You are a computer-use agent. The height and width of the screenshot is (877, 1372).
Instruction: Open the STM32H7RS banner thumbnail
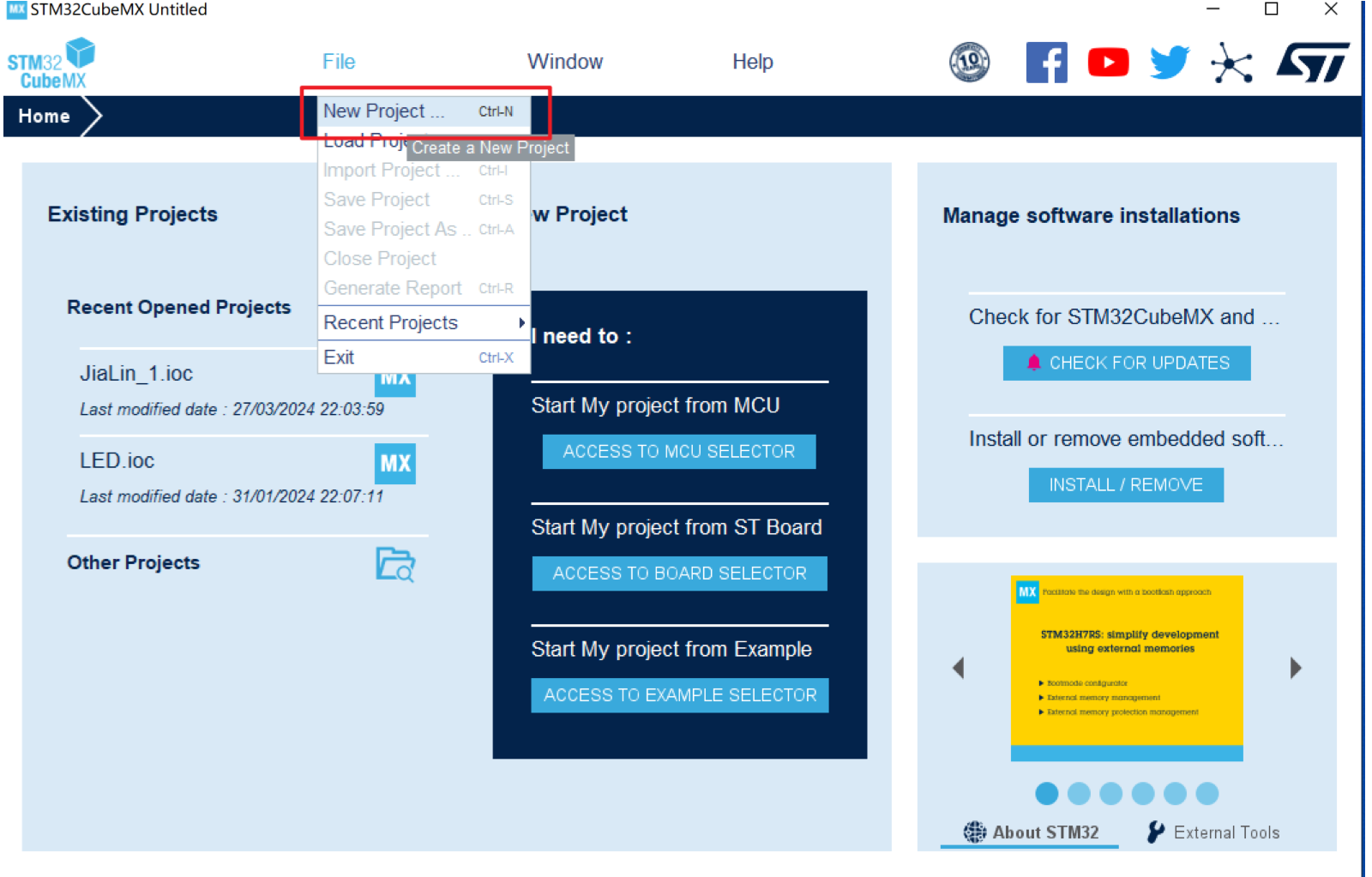[1127, 668]
